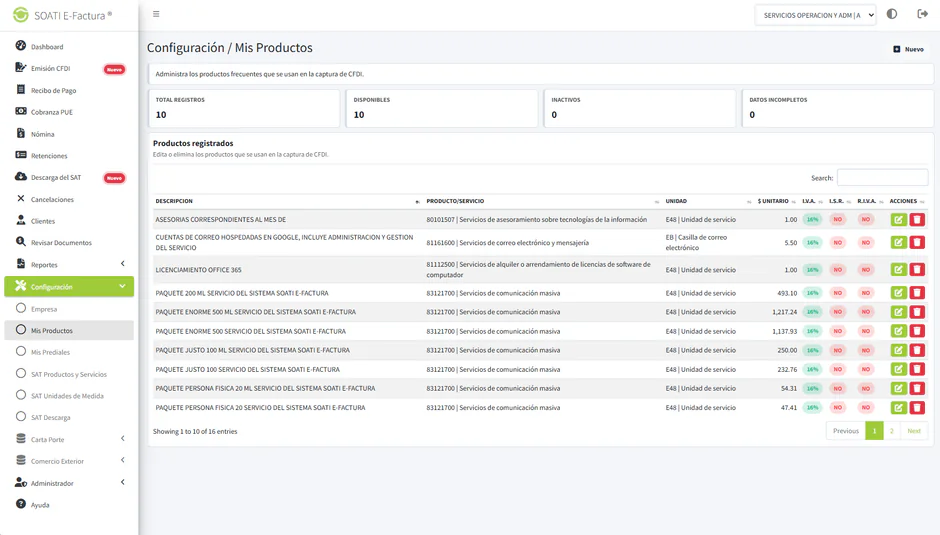Edit the PAQUETE PERSONA FISICA 20 ML product
The width and height of the screenshot is (940, 535).
tap(898, 389)
